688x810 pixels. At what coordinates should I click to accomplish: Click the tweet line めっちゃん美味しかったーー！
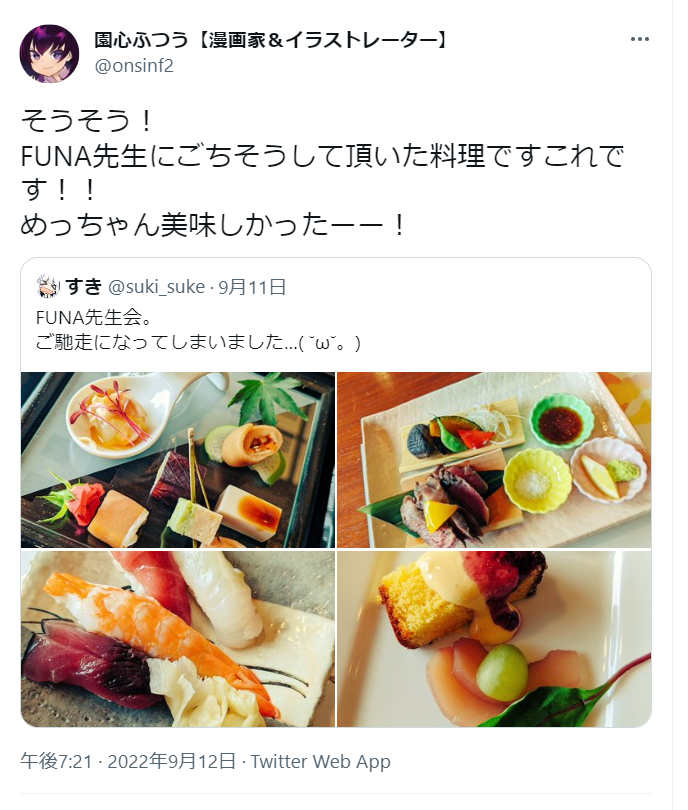(213, 225)
